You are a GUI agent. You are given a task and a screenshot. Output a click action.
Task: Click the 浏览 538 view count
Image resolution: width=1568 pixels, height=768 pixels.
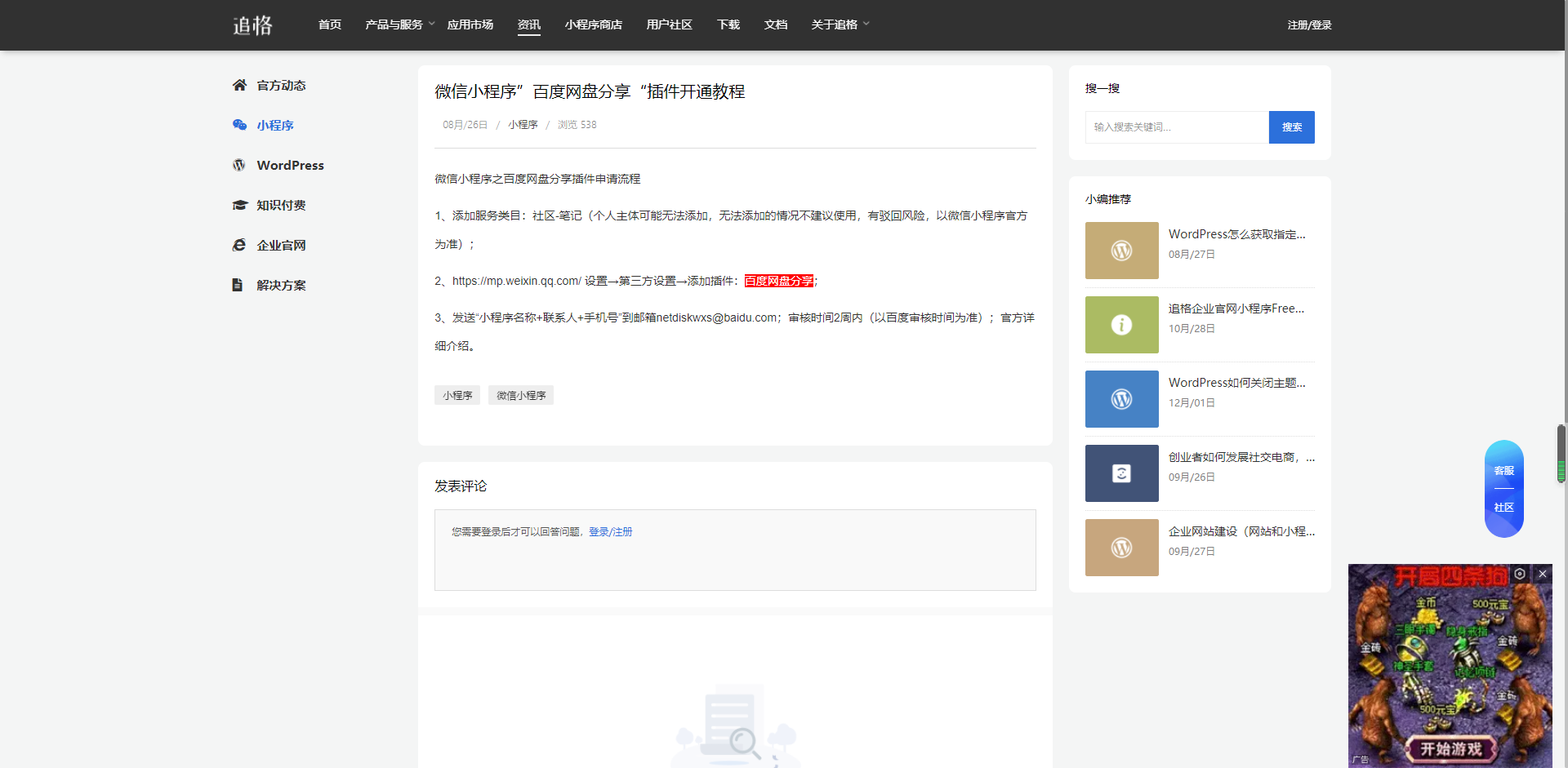577,125
